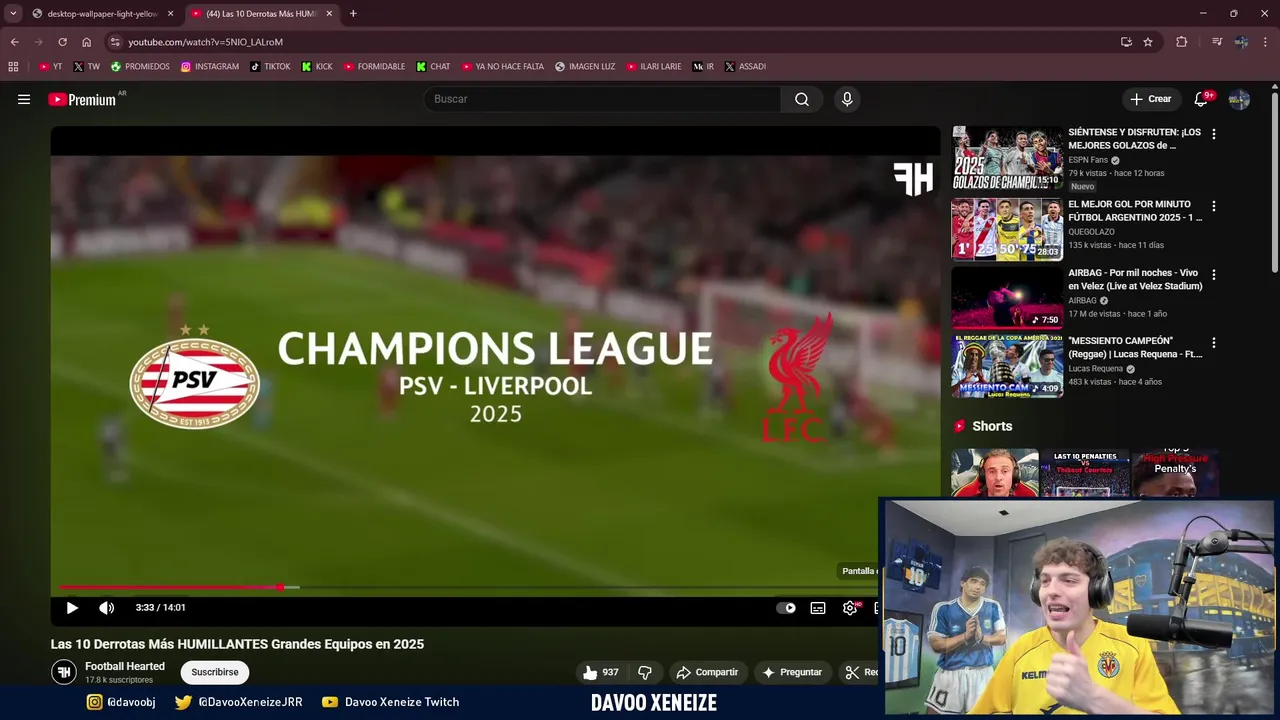The width and height of the screenshot is (1280, 720).
Task: Open player settings gear
Action: pos(850,608)
